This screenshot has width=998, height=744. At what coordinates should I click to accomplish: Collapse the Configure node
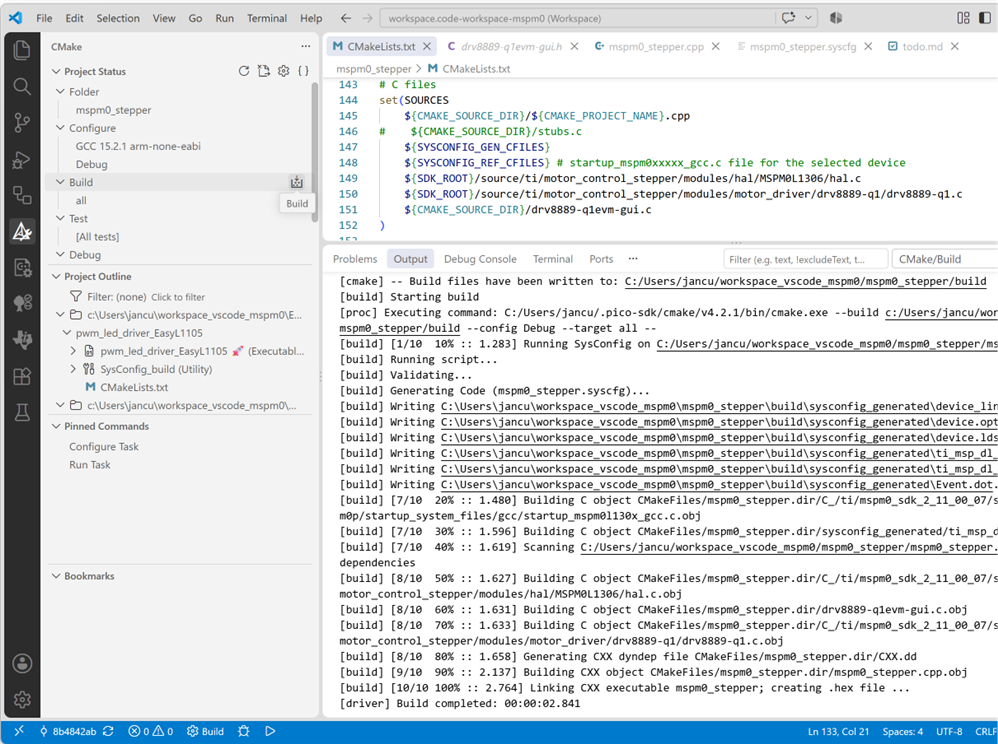(x=60, y=128)
